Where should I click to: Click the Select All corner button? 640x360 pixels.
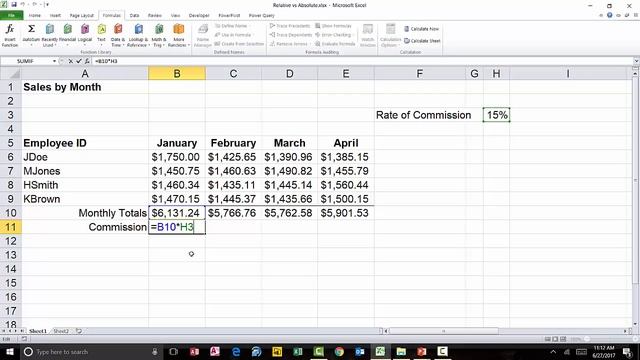[11, 73]
